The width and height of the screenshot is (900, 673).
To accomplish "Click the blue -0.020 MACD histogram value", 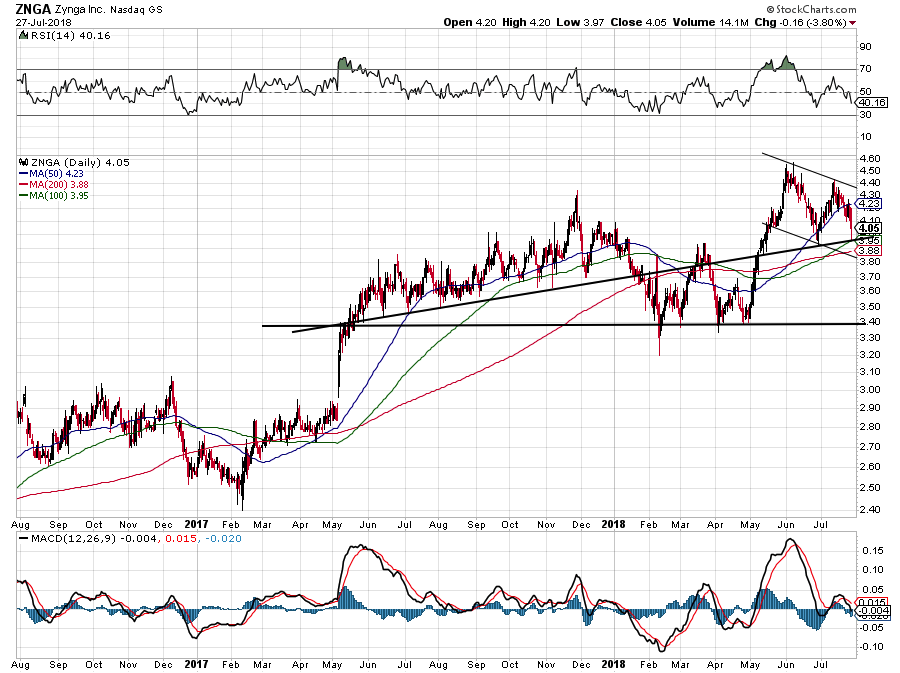I will [223, 539].
